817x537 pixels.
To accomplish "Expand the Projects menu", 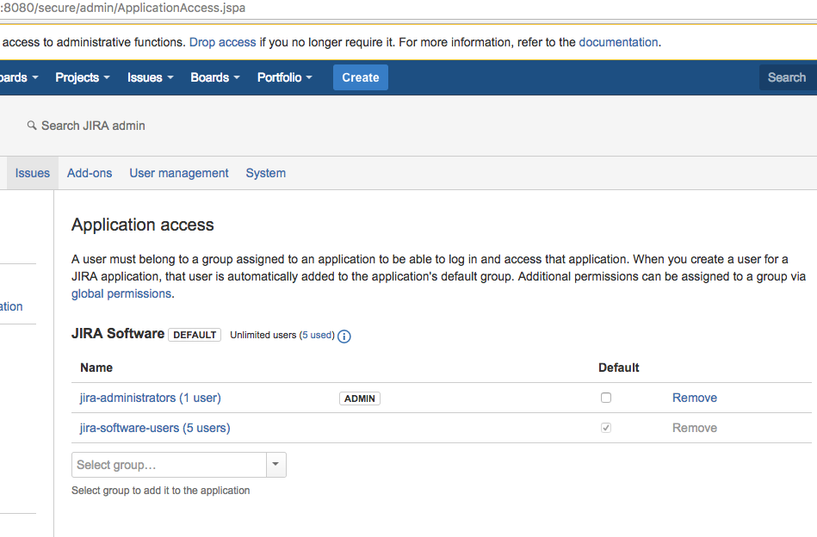I will tap(82, 78).
